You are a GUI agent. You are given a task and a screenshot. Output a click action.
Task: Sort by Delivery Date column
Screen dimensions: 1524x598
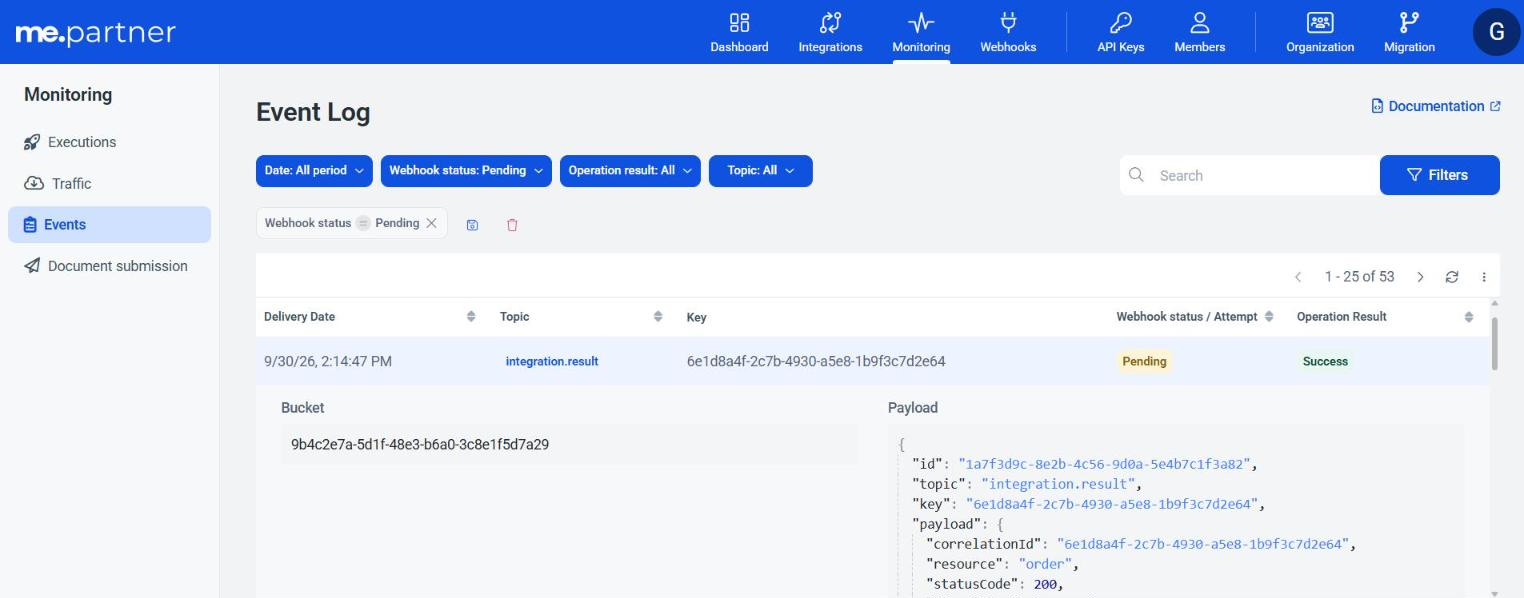tap(471, 317)
